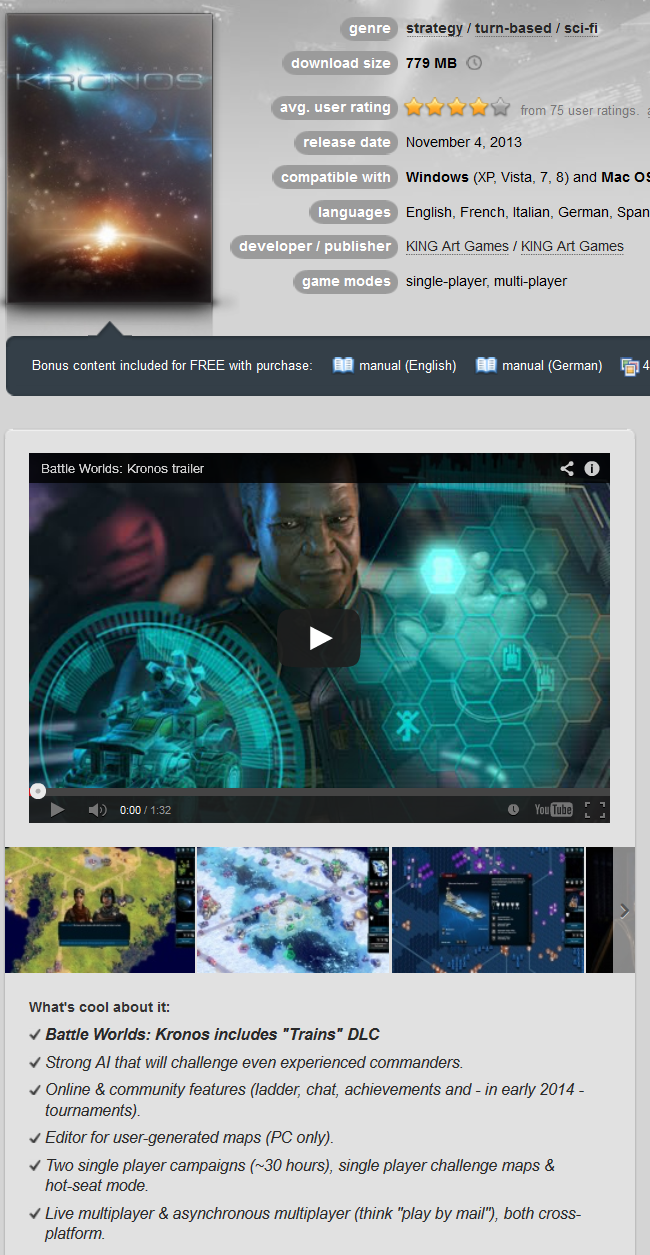The image size is (650, 1255).
Task: Click the video progress bar scrubber
Action: 38,791
